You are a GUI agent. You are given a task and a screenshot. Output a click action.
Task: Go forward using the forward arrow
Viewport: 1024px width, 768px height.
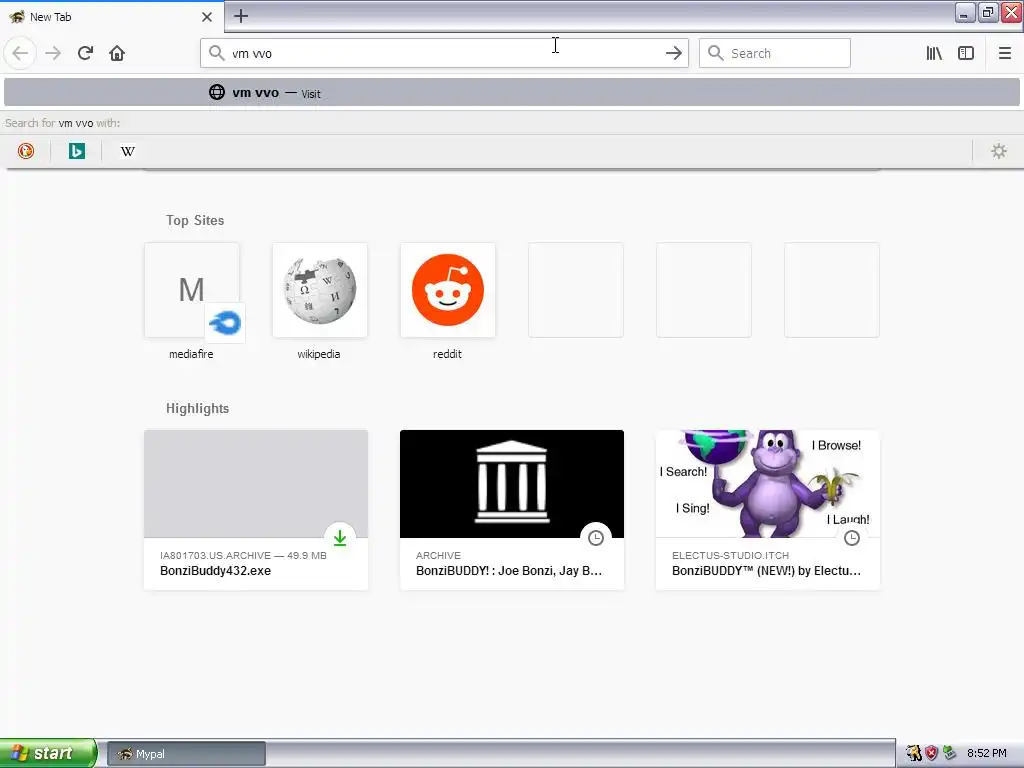coord(53,53)
